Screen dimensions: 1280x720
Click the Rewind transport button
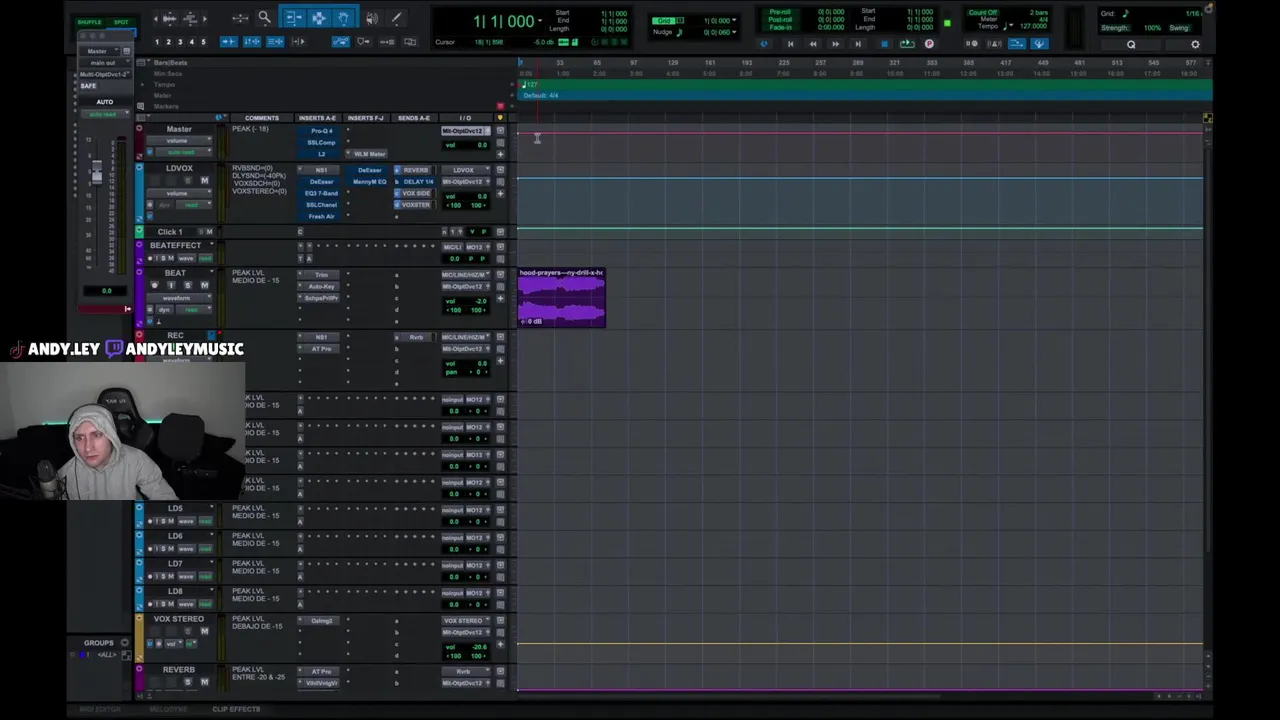click(813, 44)
